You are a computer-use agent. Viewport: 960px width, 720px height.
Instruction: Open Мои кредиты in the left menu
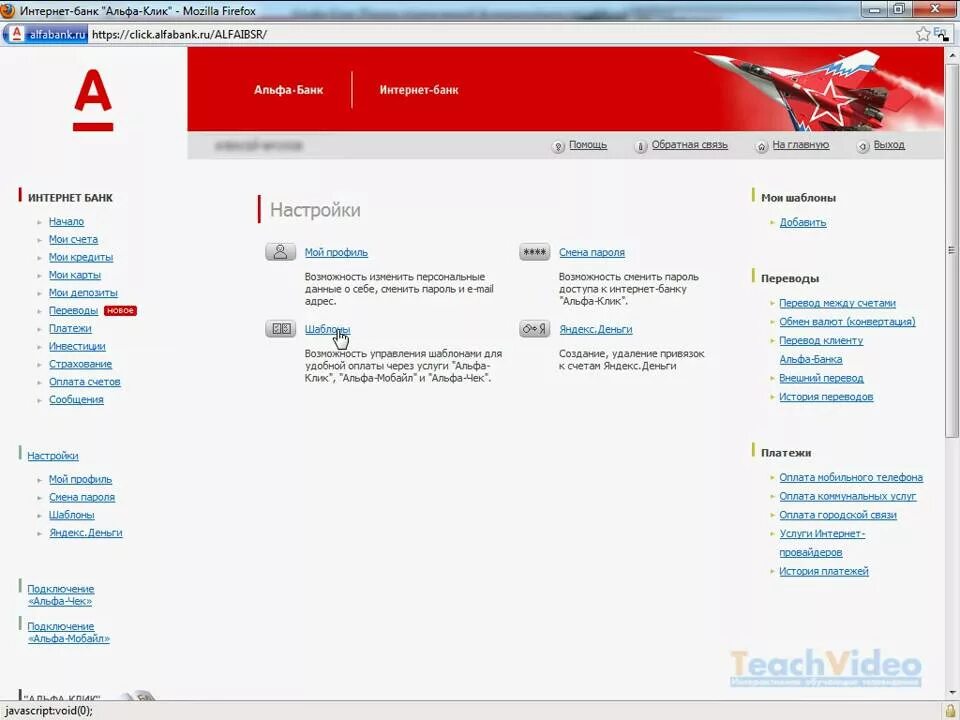pyautogui.click(x=81, y=257)
